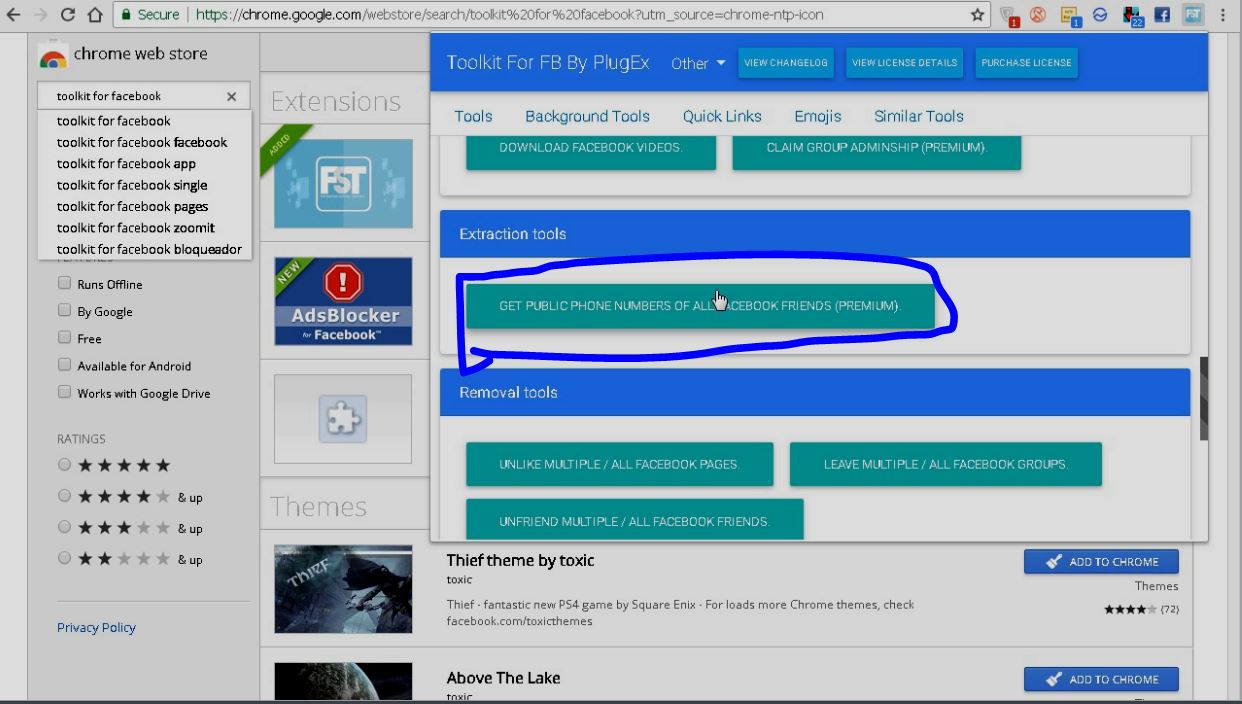The image size is (1242, 704).
Task: Choose suggestion 'toolkit for facebook pages'
Action: pos(144,207)
